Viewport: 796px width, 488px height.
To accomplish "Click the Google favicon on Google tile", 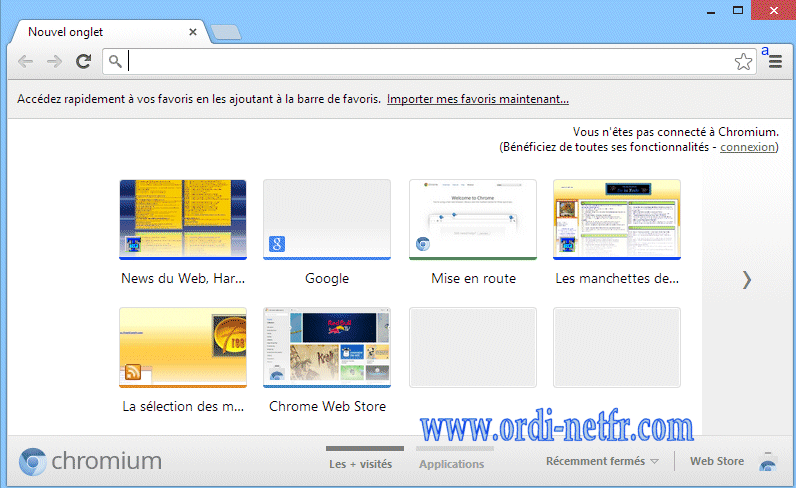I will point(277,244).
